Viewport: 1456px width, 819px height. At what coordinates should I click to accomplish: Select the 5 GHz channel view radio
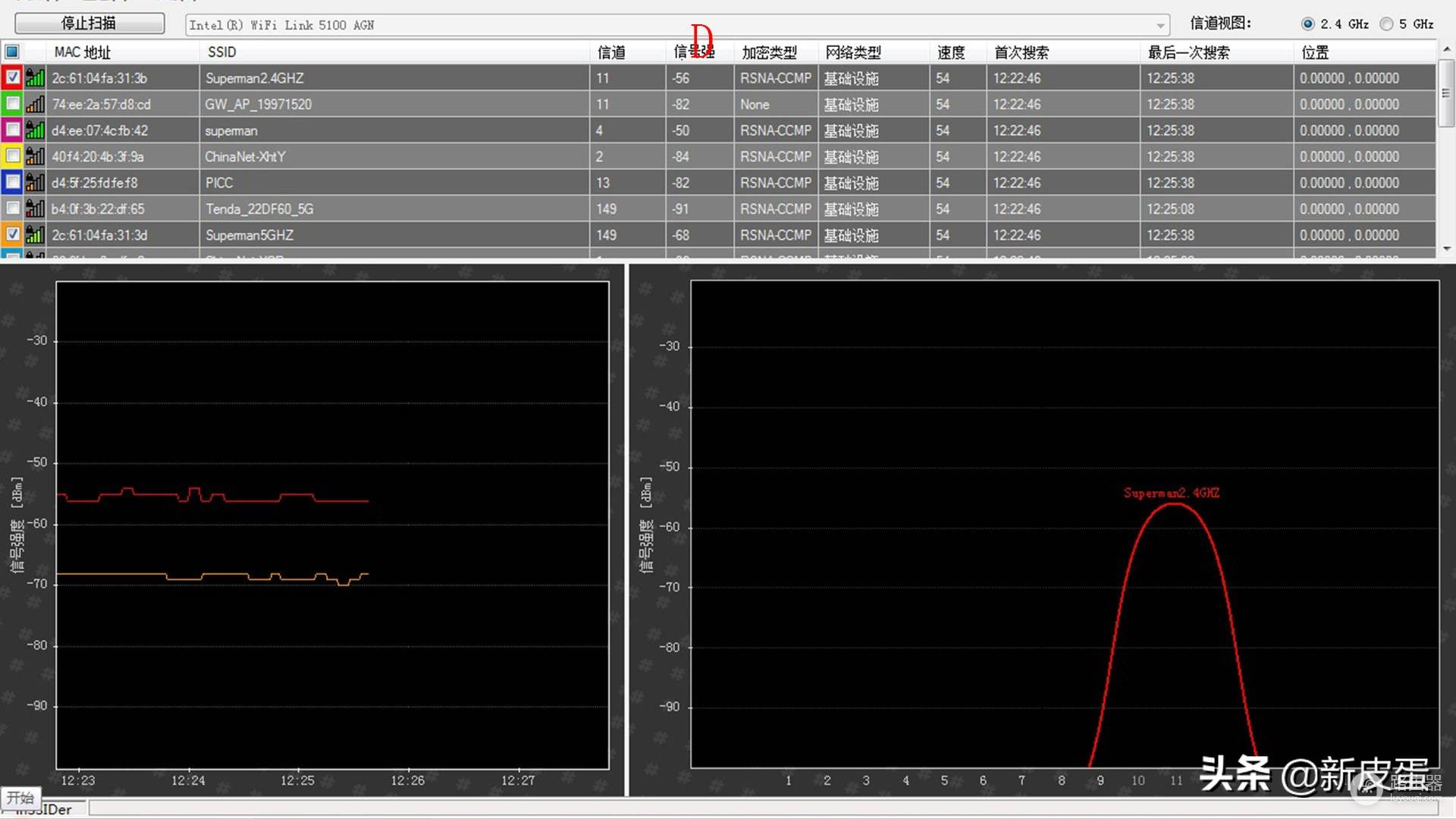point(1386,24)
